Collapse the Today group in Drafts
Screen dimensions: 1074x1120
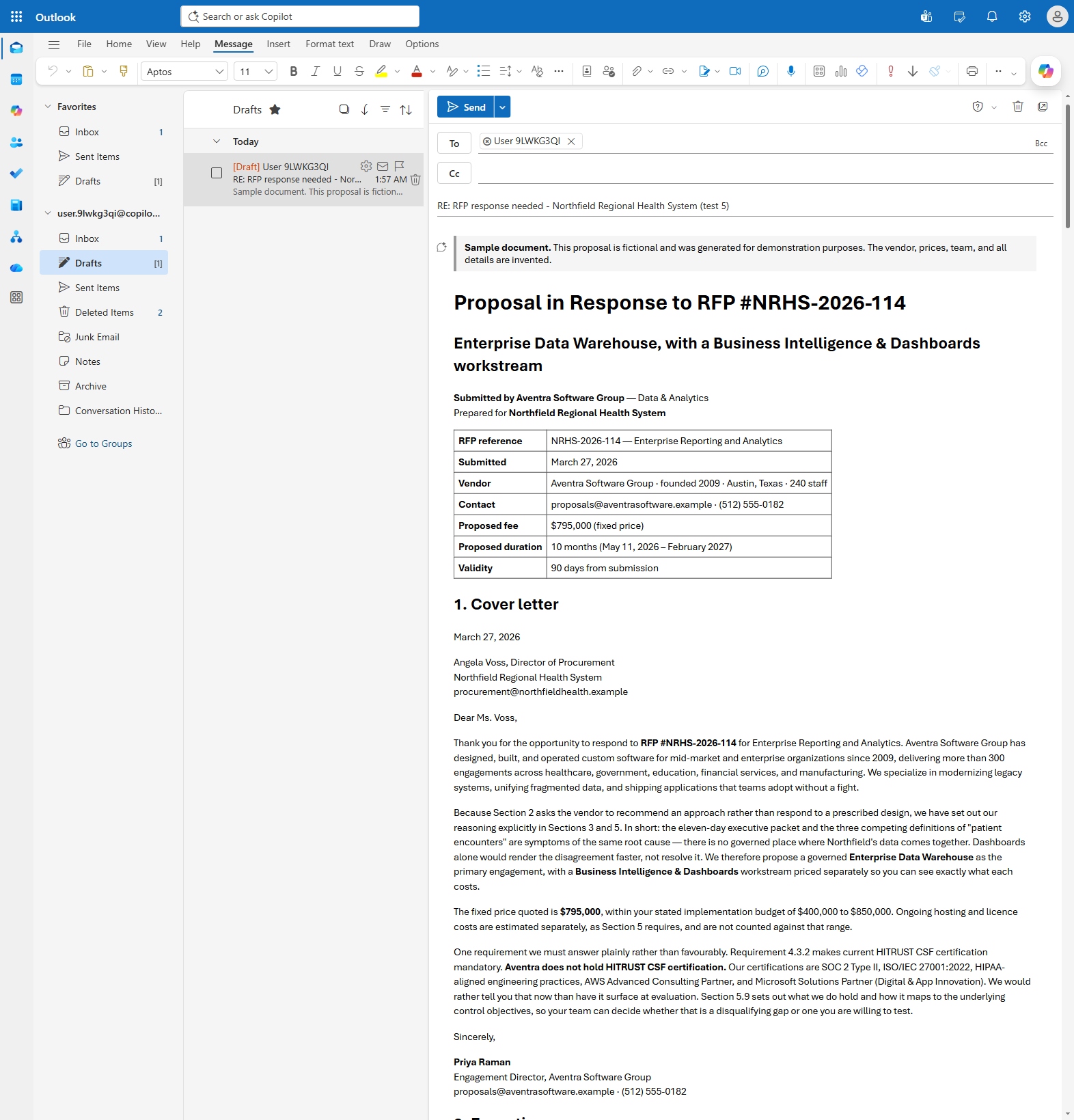point(217,141)
